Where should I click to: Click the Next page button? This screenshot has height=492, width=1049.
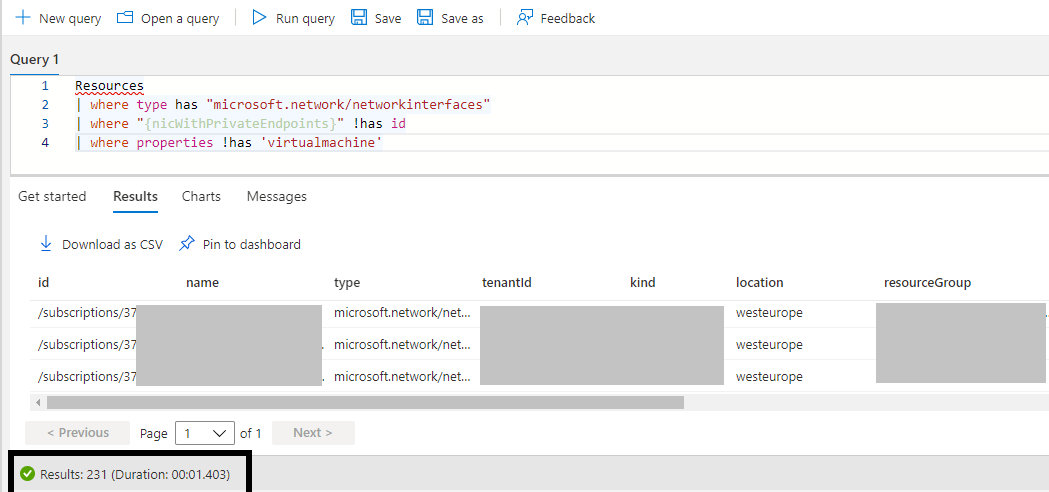click(312, 433)
